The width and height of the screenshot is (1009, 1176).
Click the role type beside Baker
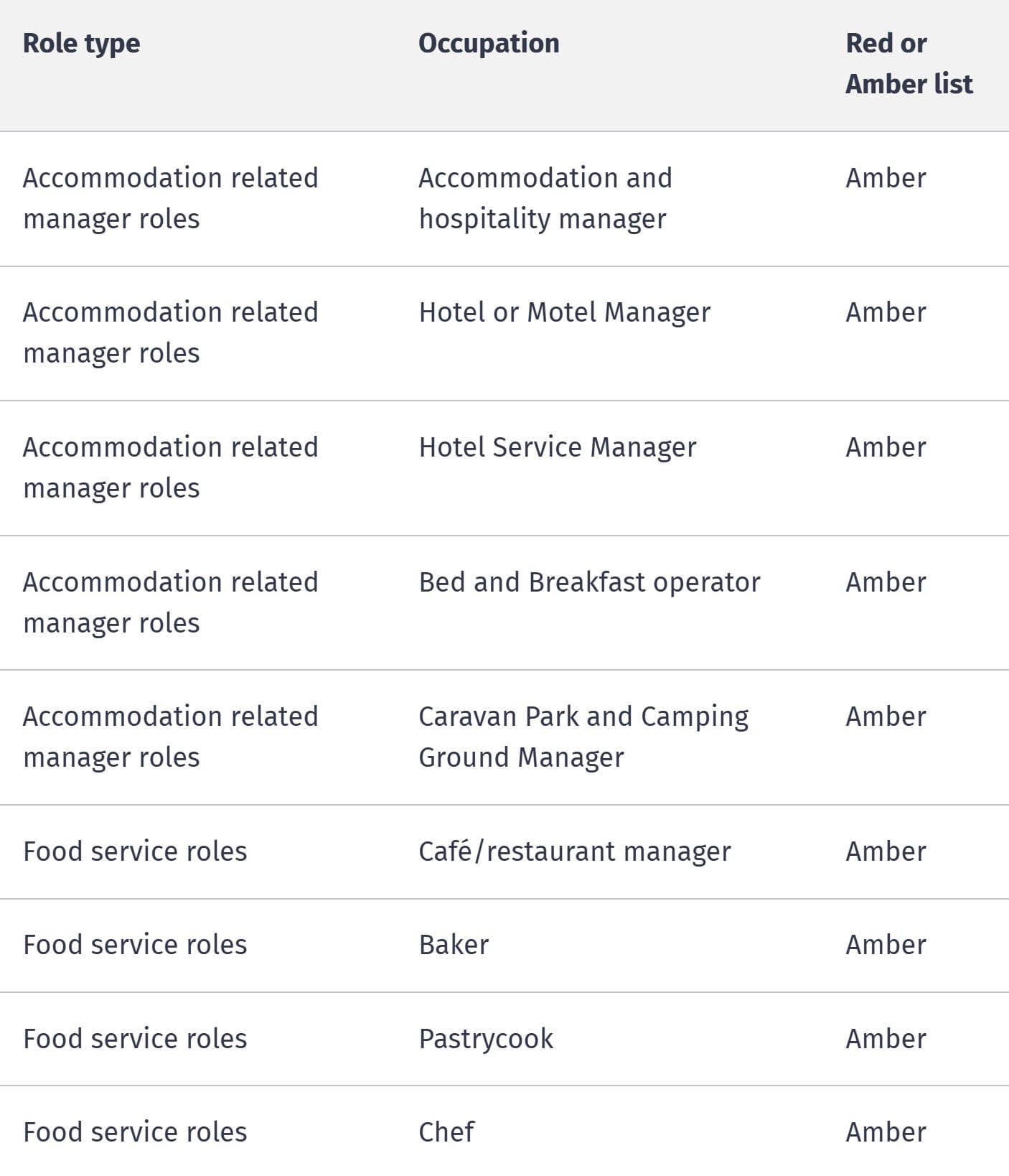[x=135, y=945]
